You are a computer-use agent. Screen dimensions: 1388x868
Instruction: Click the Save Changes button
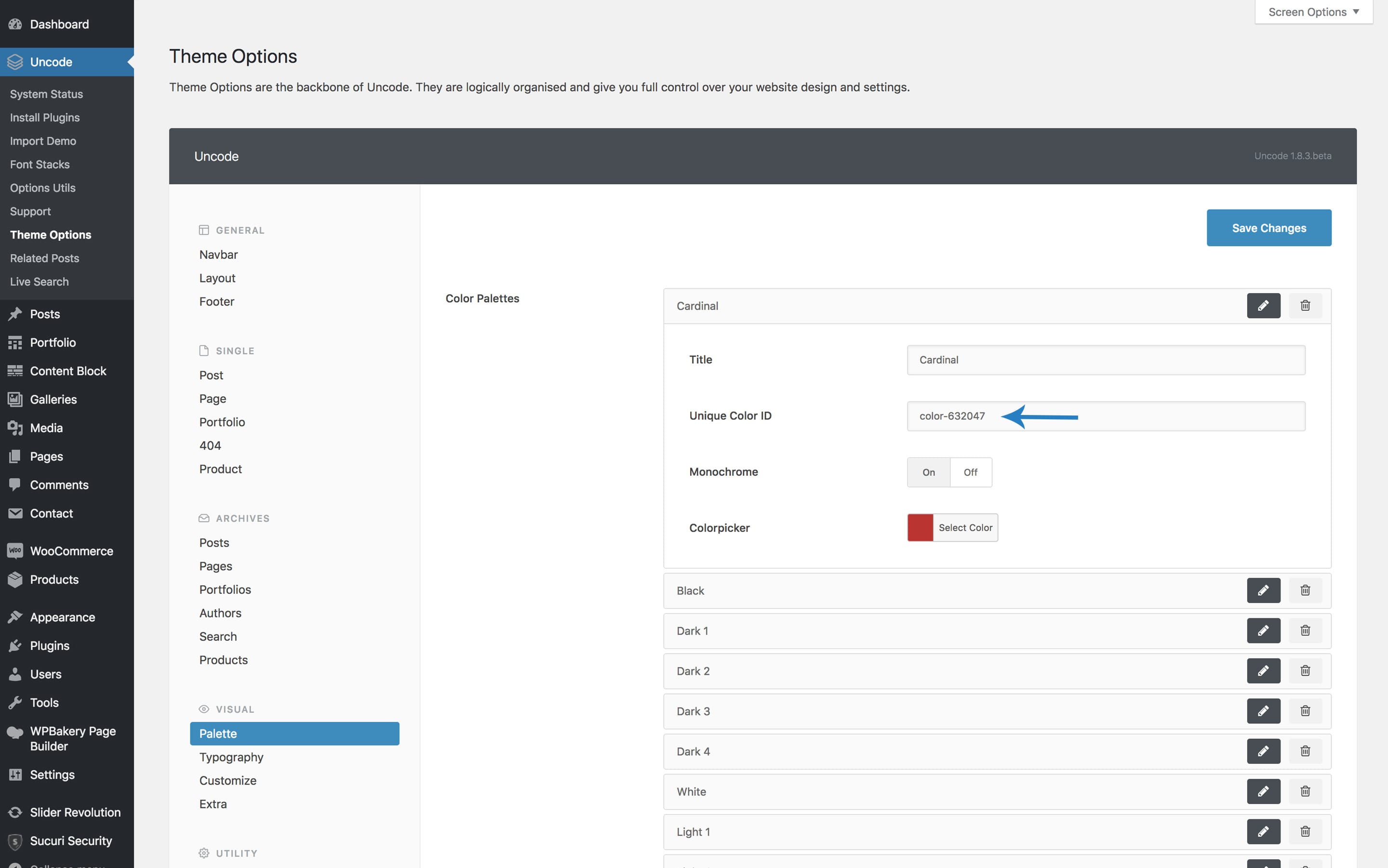point(1268,228)
